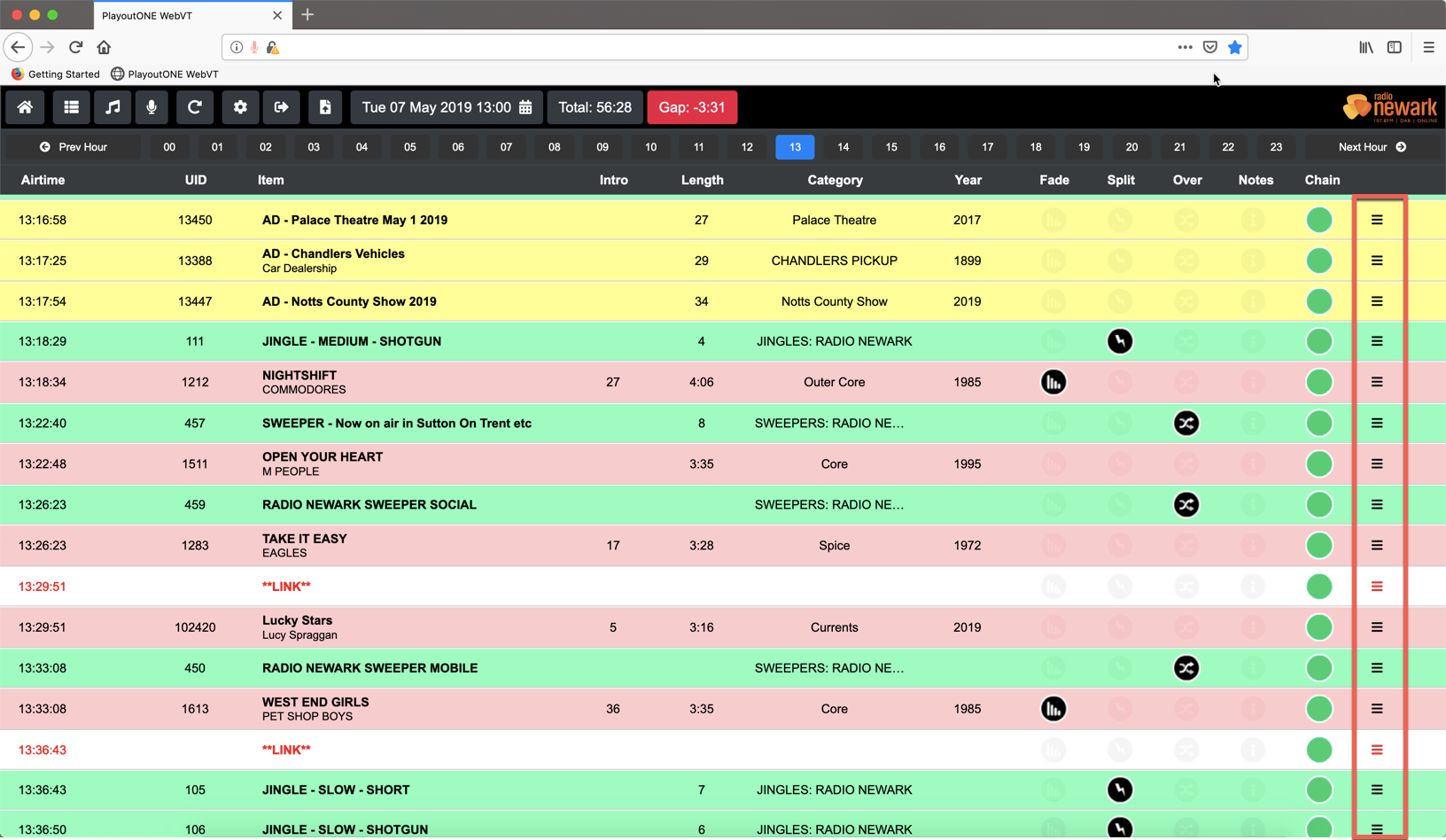
Task: Click the microphone voice track icon
Action: pyautogui.click(x=152, y=107)
